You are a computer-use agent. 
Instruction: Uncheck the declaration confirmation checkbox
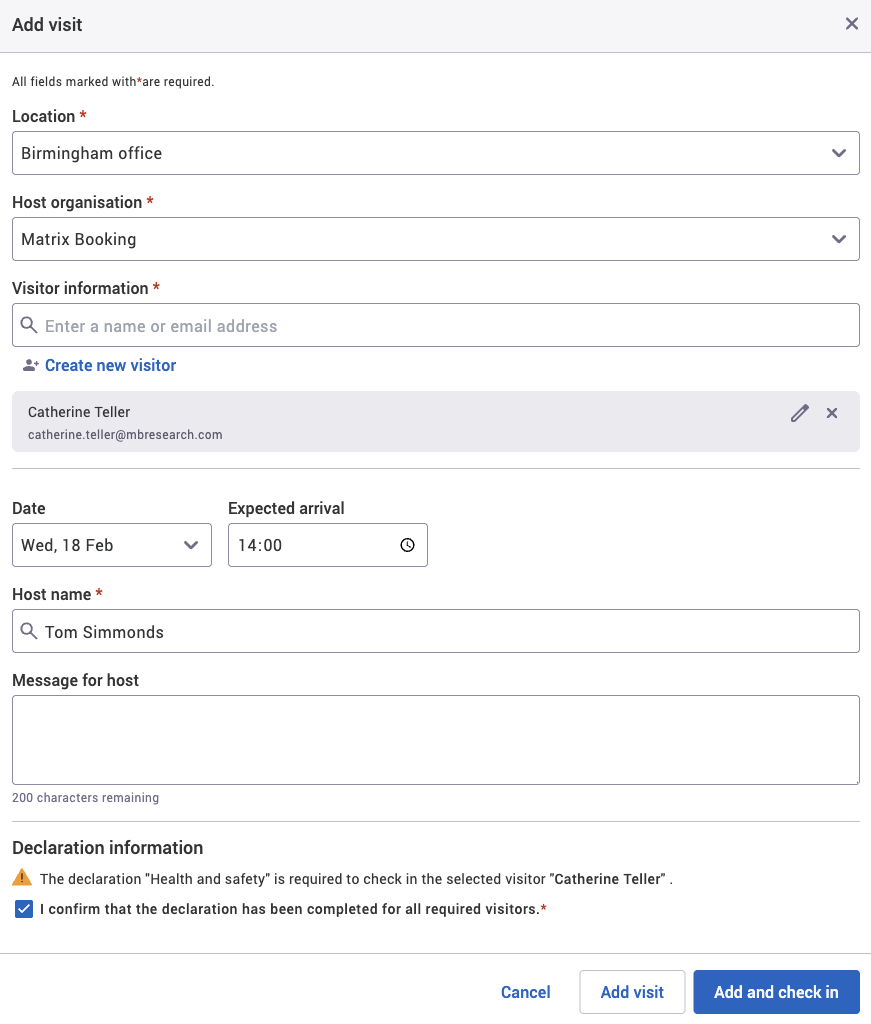[23, 908]
